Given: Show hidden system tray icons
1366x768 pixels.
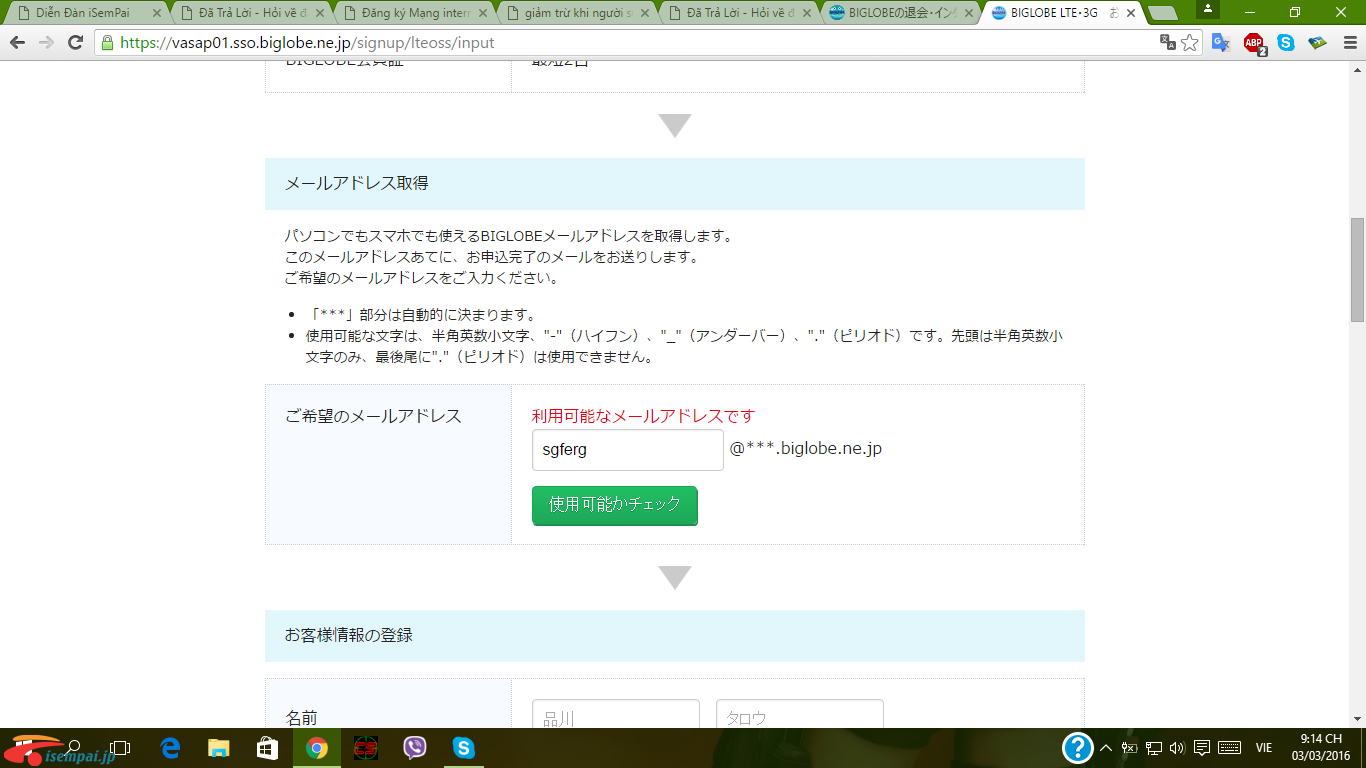Looking at the screenshot, I should tap(1106, 747).
